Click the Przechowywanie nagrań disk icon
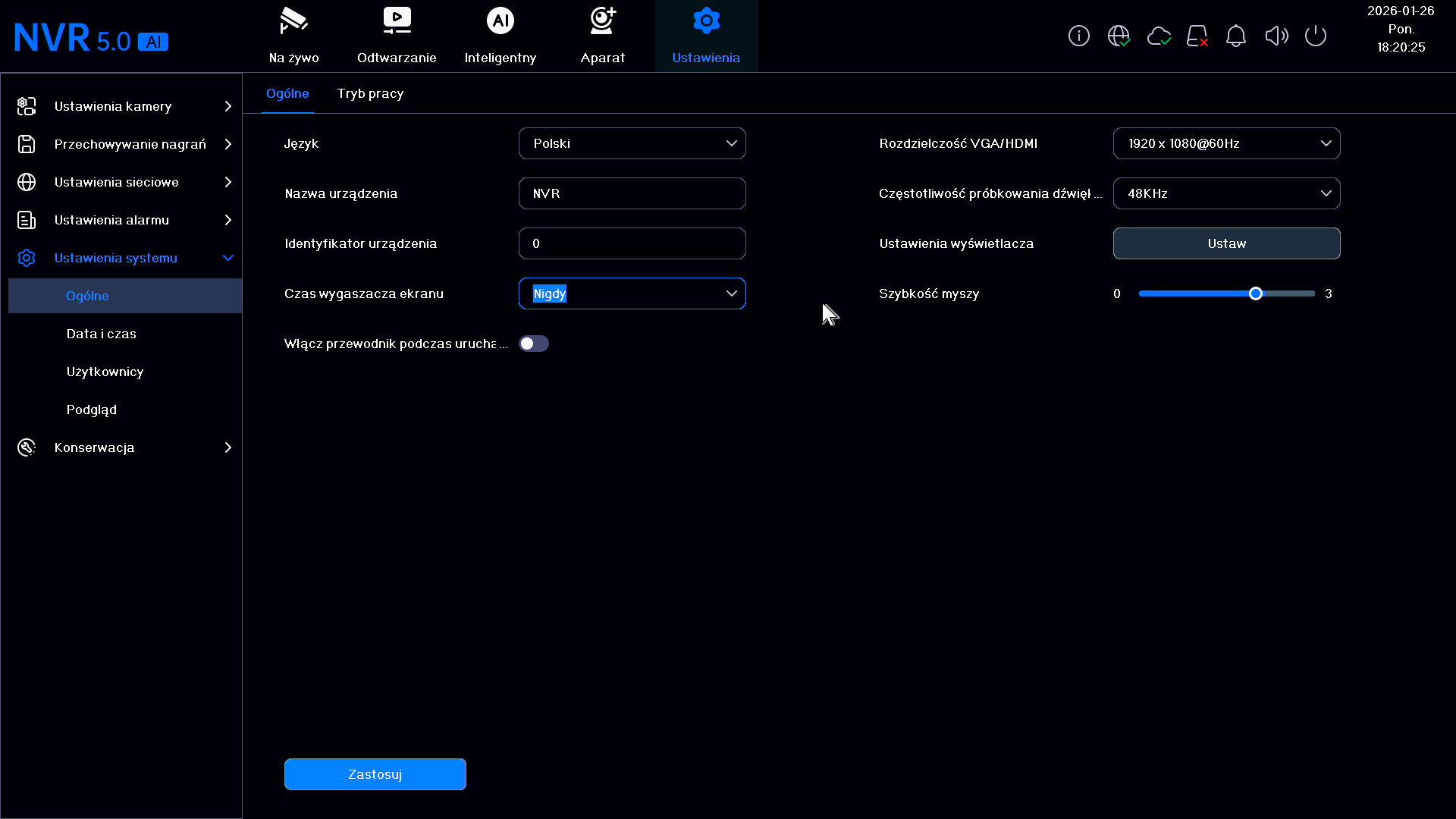The image size is (1456, 819). click(27, 144)
